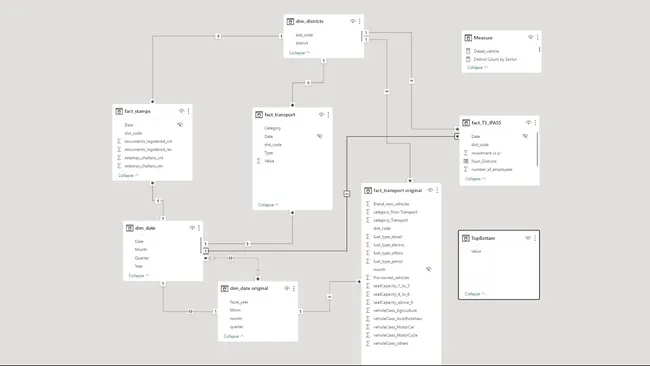Click the calculator icon beside Diesel_vehicle measure
Viewport: 650px width, 366px height.
click(468, 51)
